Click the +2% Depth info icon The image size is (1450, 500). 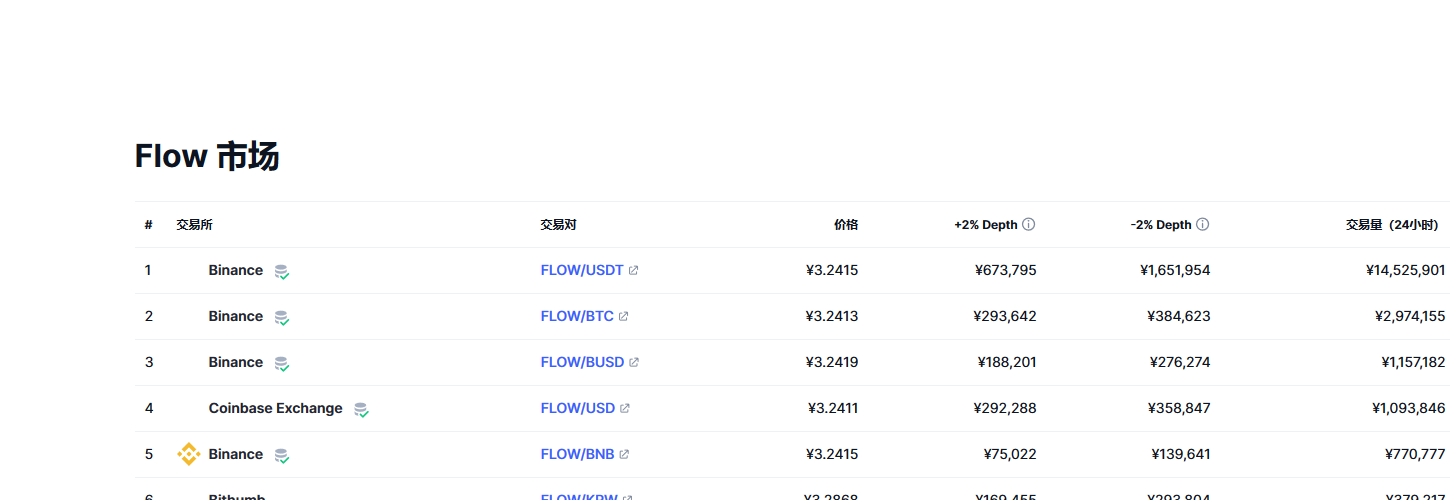point(1028,225)
